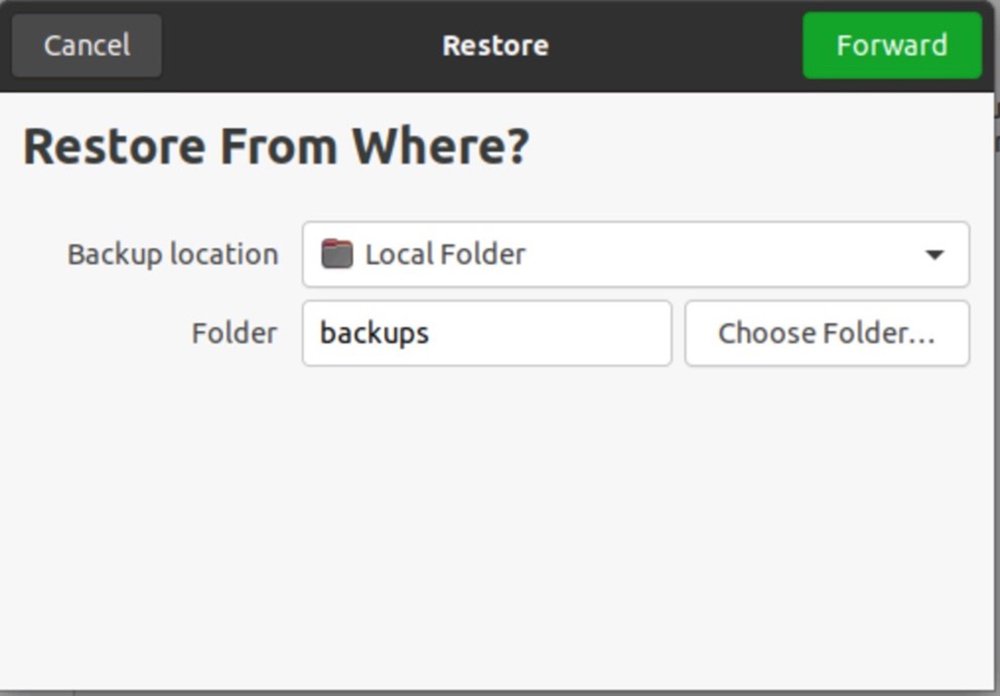
Task: Click the word backups in Folder field
Action: pyautogui.click(x=374, y=333)
